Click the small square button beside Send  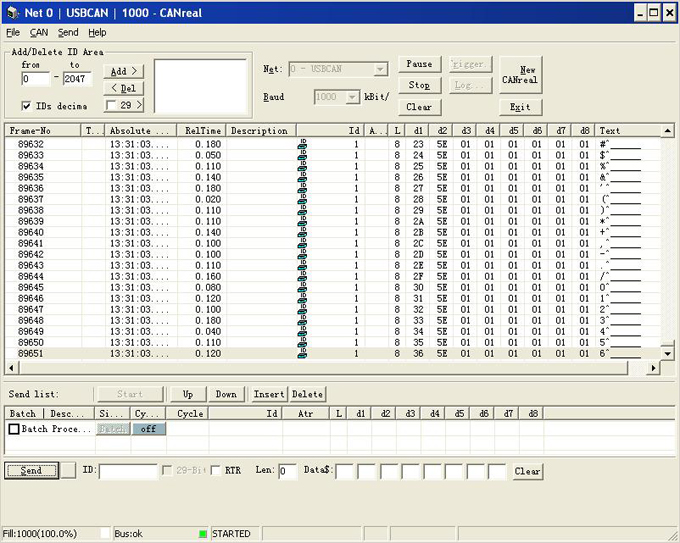point(68,471)
